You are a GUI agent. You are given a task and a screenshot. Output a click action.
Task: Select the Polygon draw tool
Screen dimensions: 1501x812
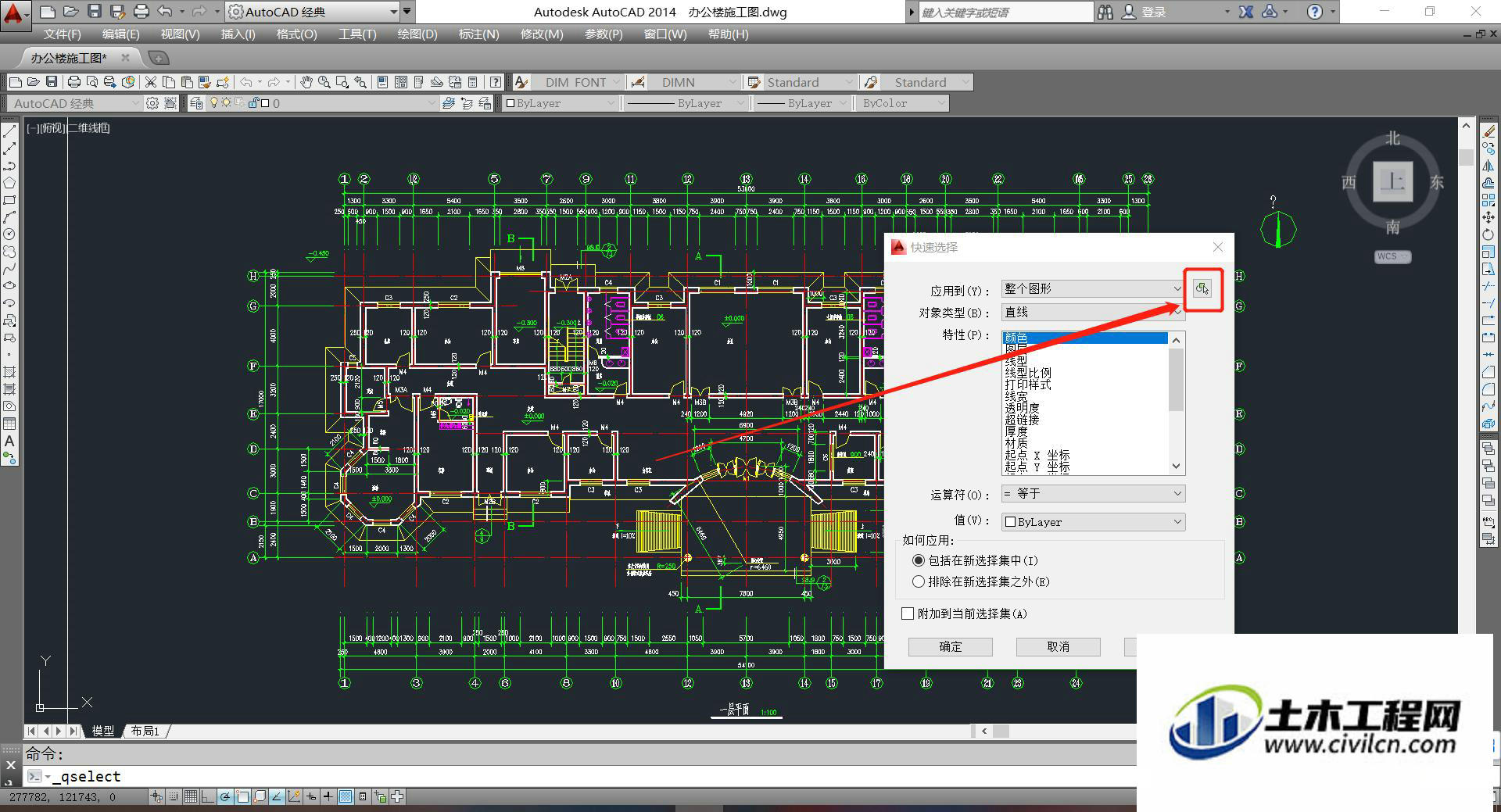pos(9,183)
